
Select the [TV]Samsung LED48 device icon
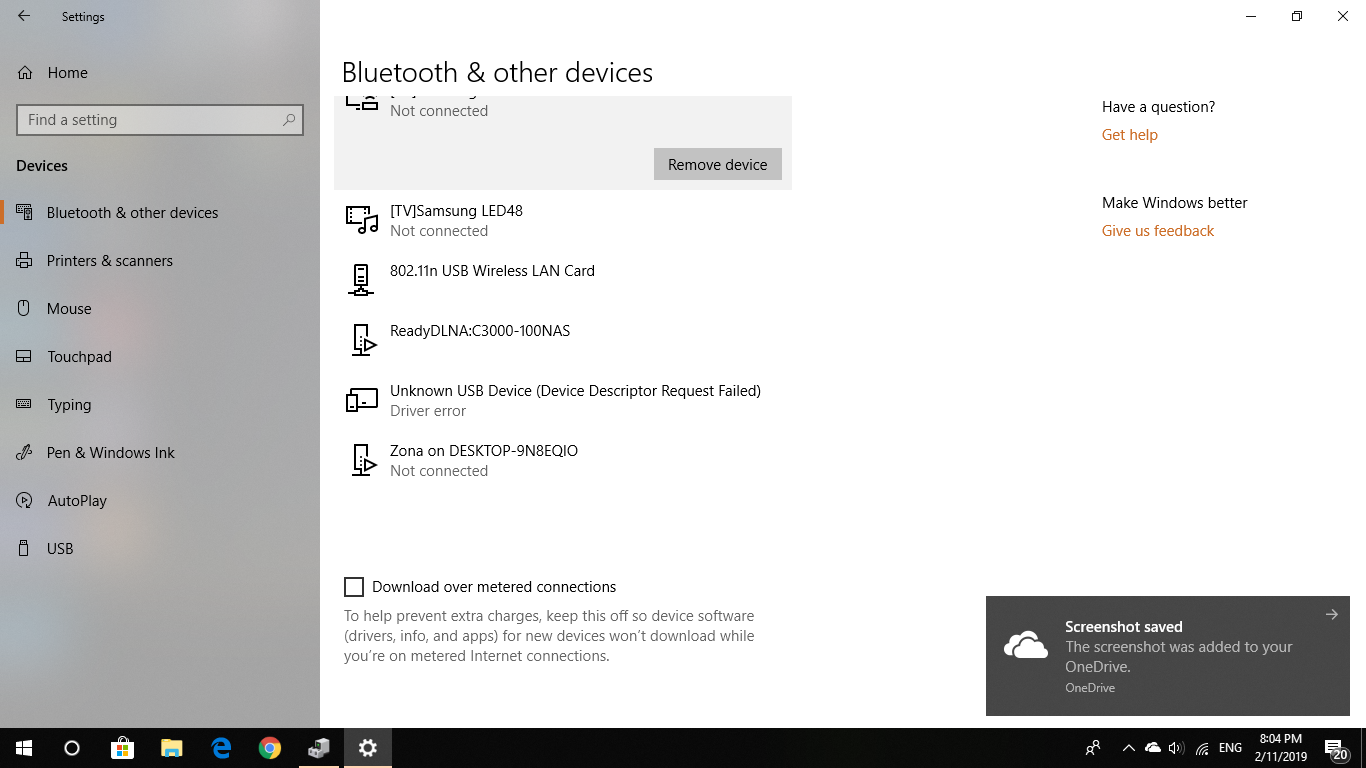[x=362, y=220]
